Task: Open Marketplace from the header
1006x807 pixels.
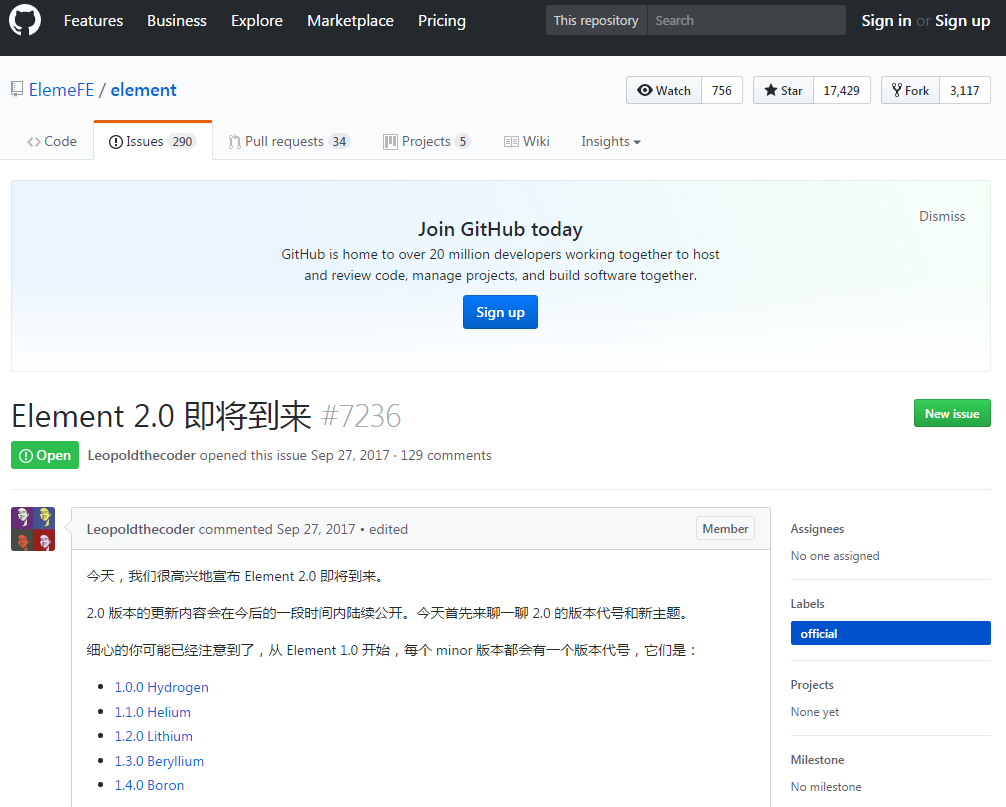Action: (350, 21)
